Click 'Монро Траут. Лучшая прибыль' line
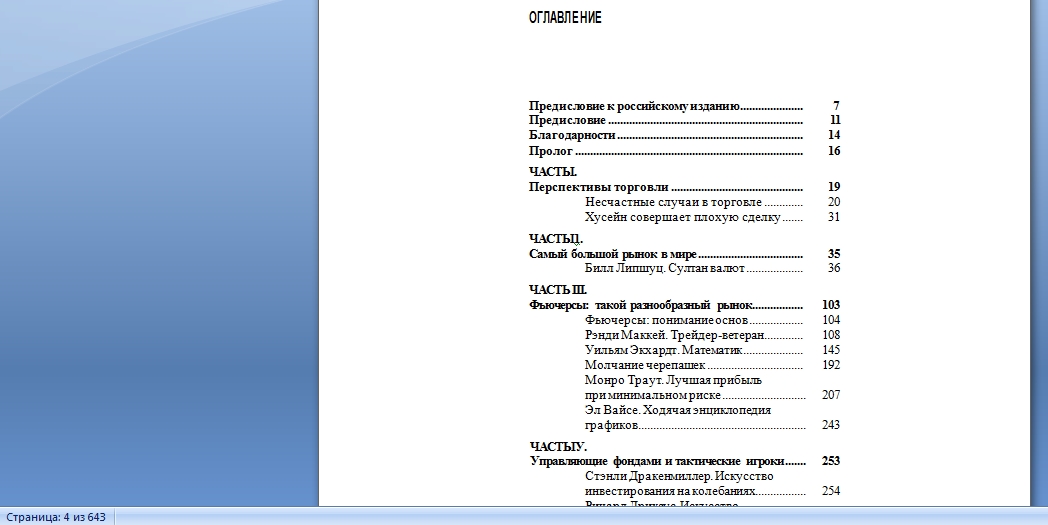The image size is (1048, 525). 673,380
